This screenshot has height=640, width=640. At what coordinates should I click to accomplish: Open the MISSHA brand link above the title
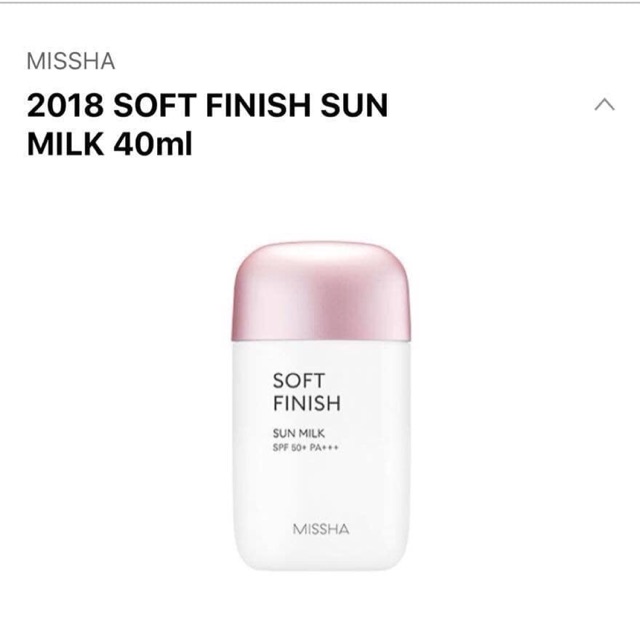pos(71,61)
